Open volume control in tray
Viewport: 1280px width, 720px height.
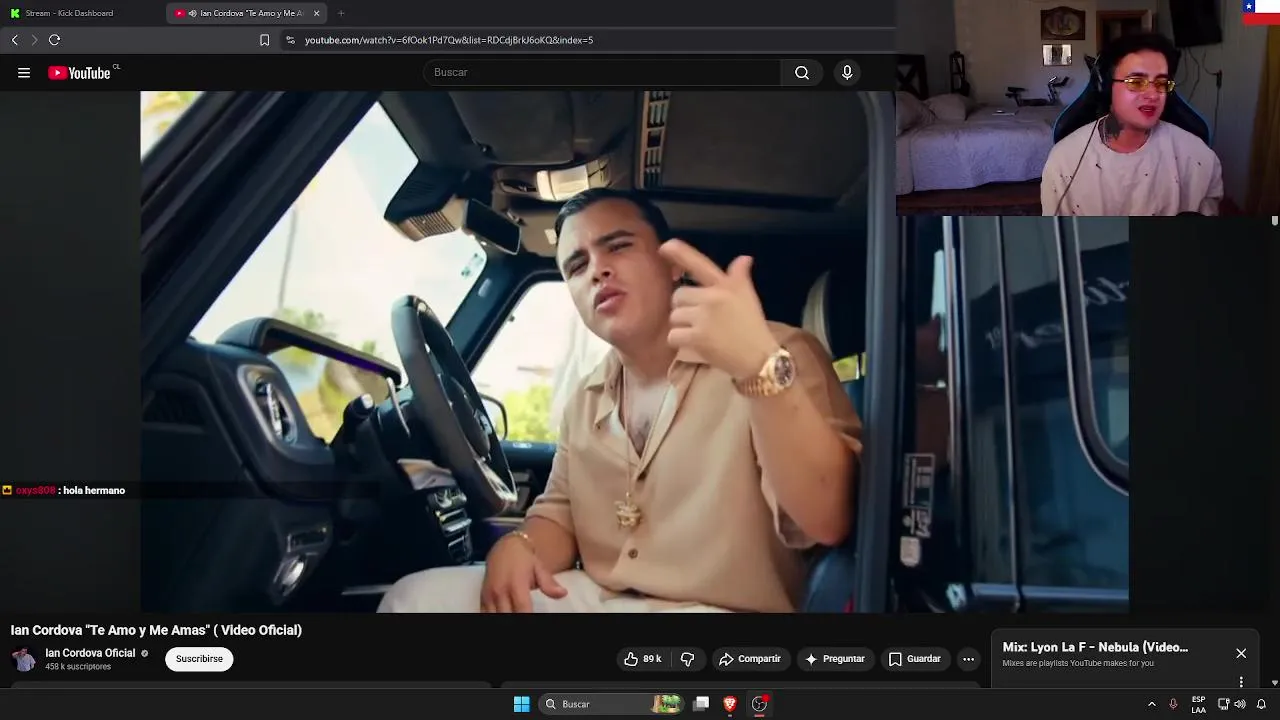point(1240,704)
